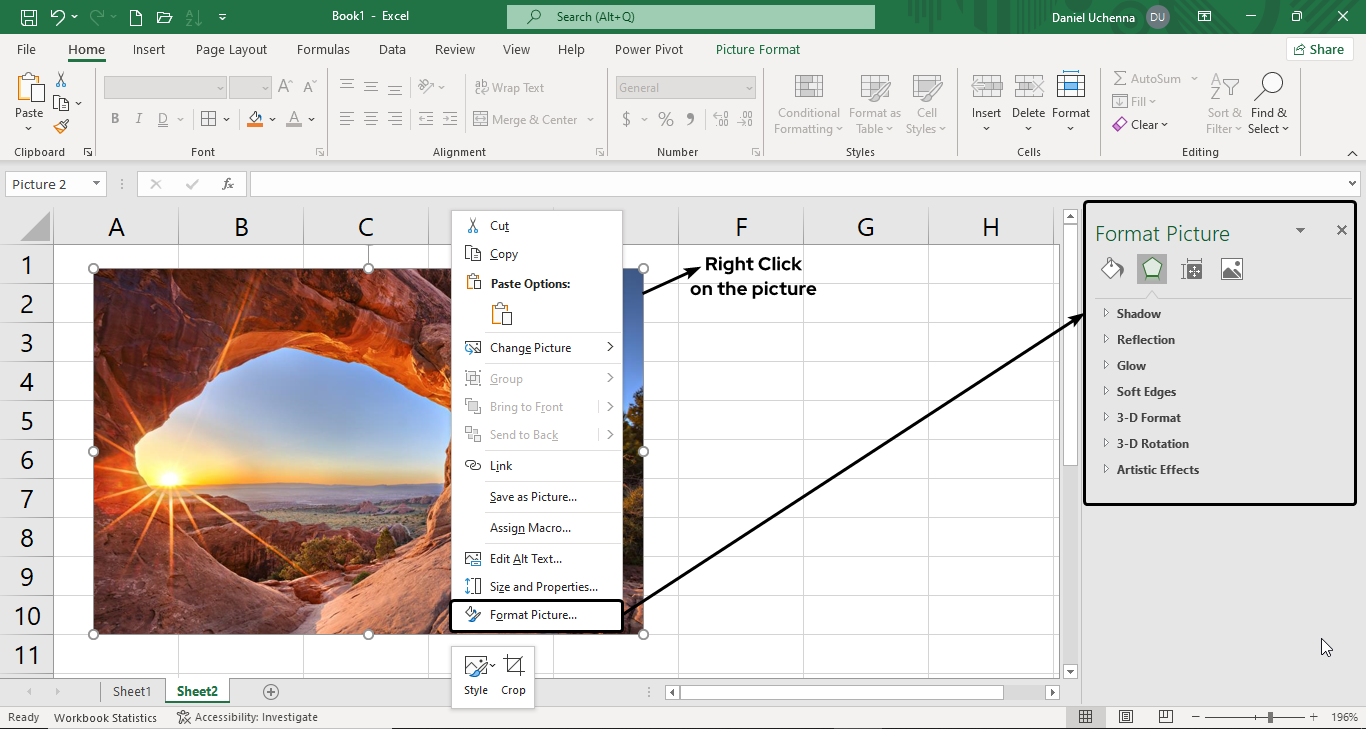Click the Format Painter brush icon
The width and height of the screenshot is (1366, 729).
click(61, 127)
